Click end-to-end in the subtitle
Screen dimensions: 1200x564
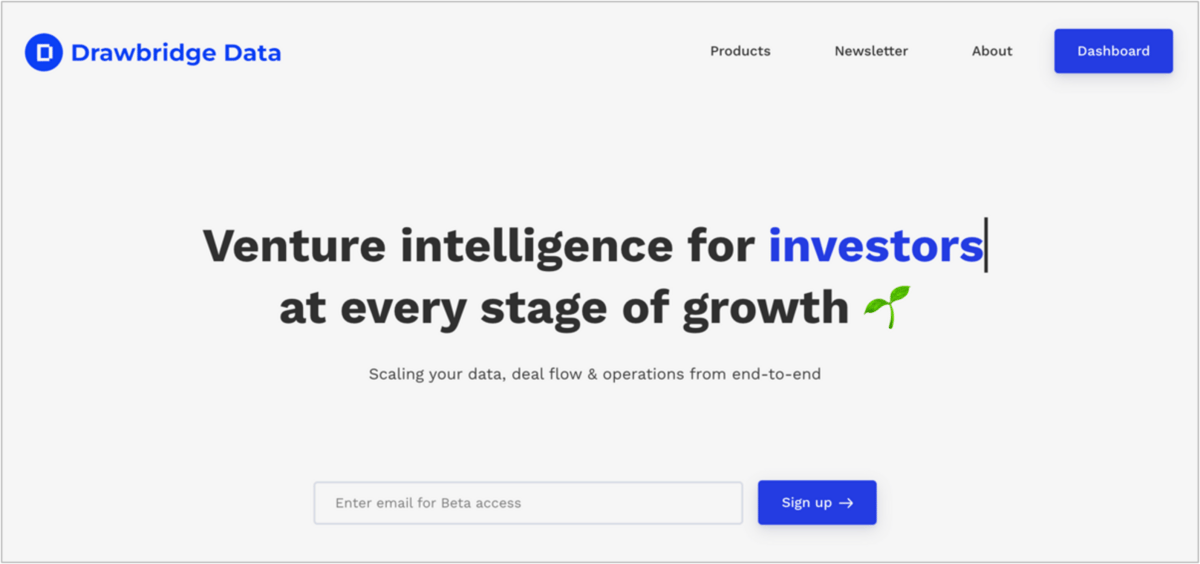pos(777,374)
